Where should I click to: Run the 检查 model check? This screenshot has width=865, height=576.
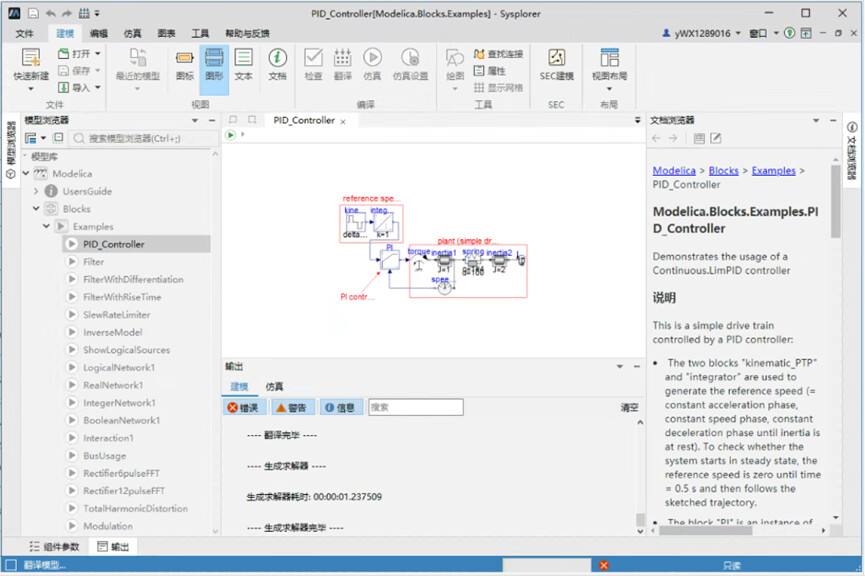pos(313,65)
